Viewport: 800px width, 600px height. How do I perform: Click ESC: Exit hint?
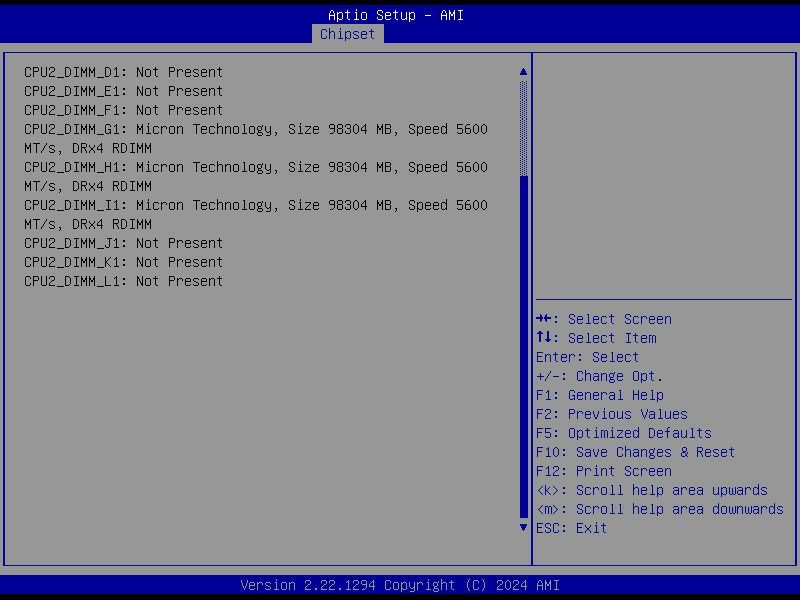point(571,528)
